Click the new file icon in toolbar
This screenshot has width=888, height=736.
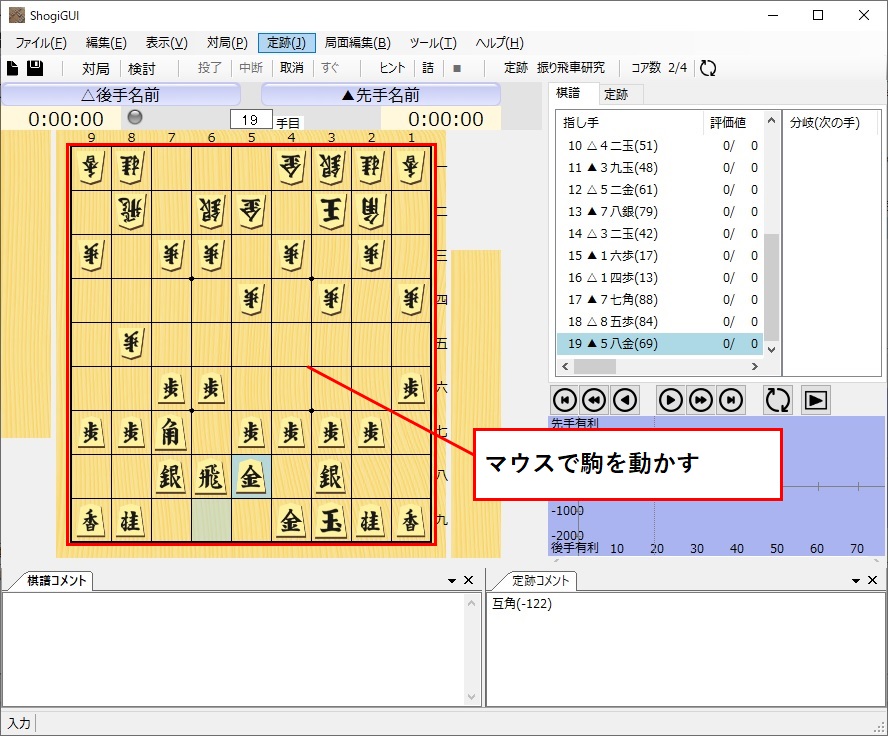tap(12, 68)
